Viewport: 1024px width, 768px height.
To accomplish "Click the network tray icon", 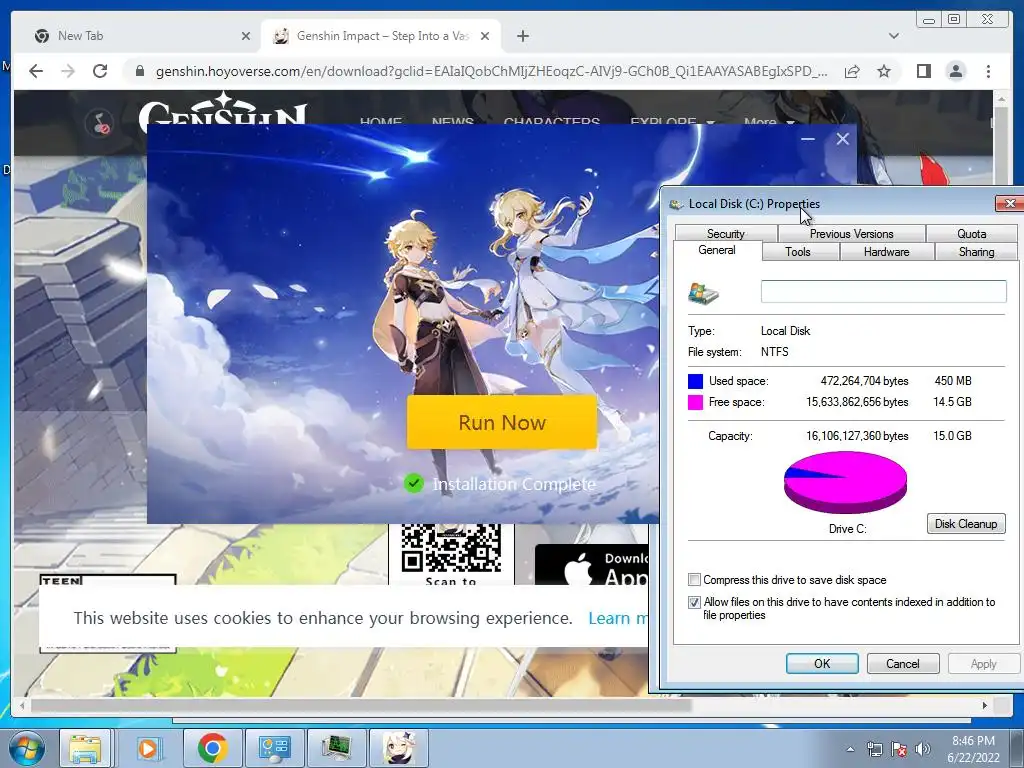I will point(874,749).
